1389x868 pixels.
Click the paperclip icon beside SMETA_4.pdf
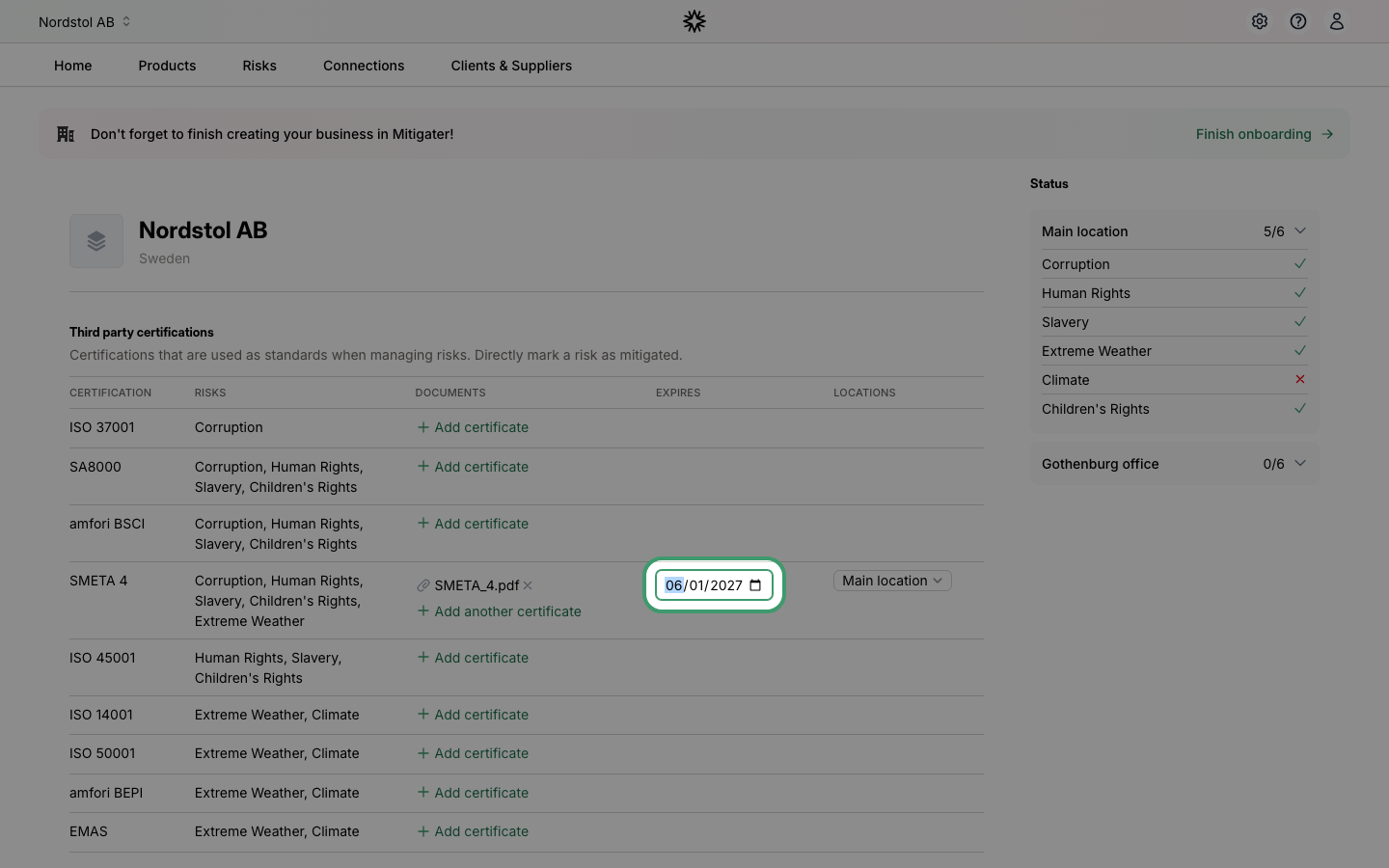click(x=422, y=585)
